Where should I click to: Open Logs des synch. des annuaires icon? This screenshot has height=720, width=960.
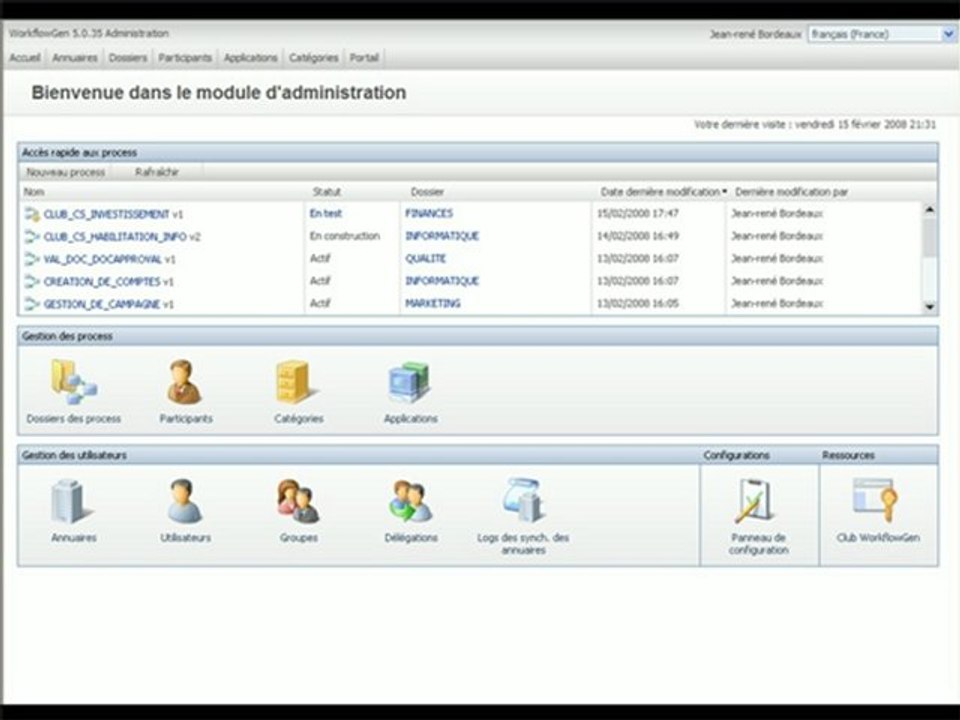click(x=523, y=501)
